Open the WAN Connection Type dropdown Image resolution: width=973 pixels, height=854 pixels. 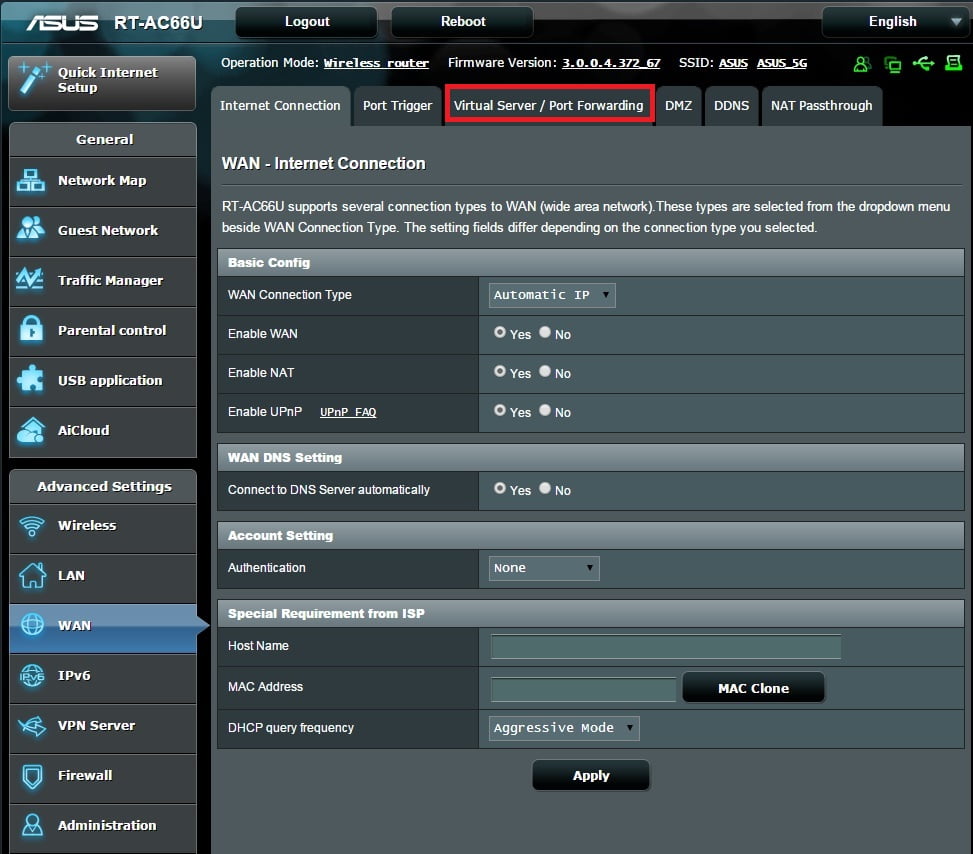(x=552, y=295)
